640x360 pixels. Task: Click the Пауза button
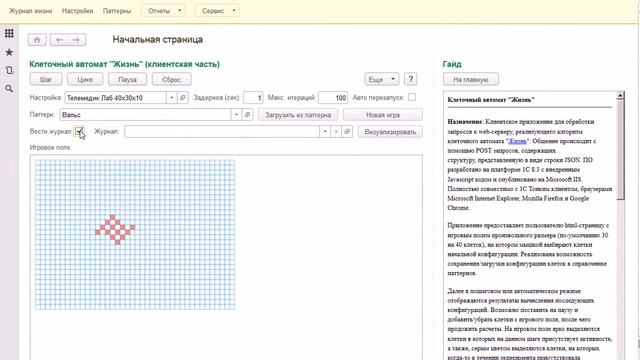(x=127, y=79)
